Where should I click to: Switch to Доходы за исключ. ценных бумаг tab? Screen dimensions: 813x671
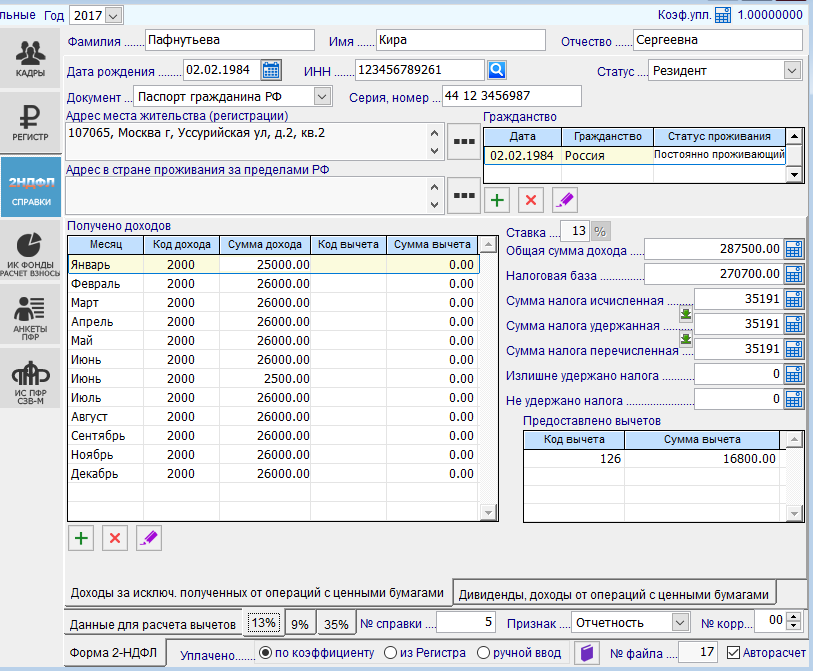257,593
